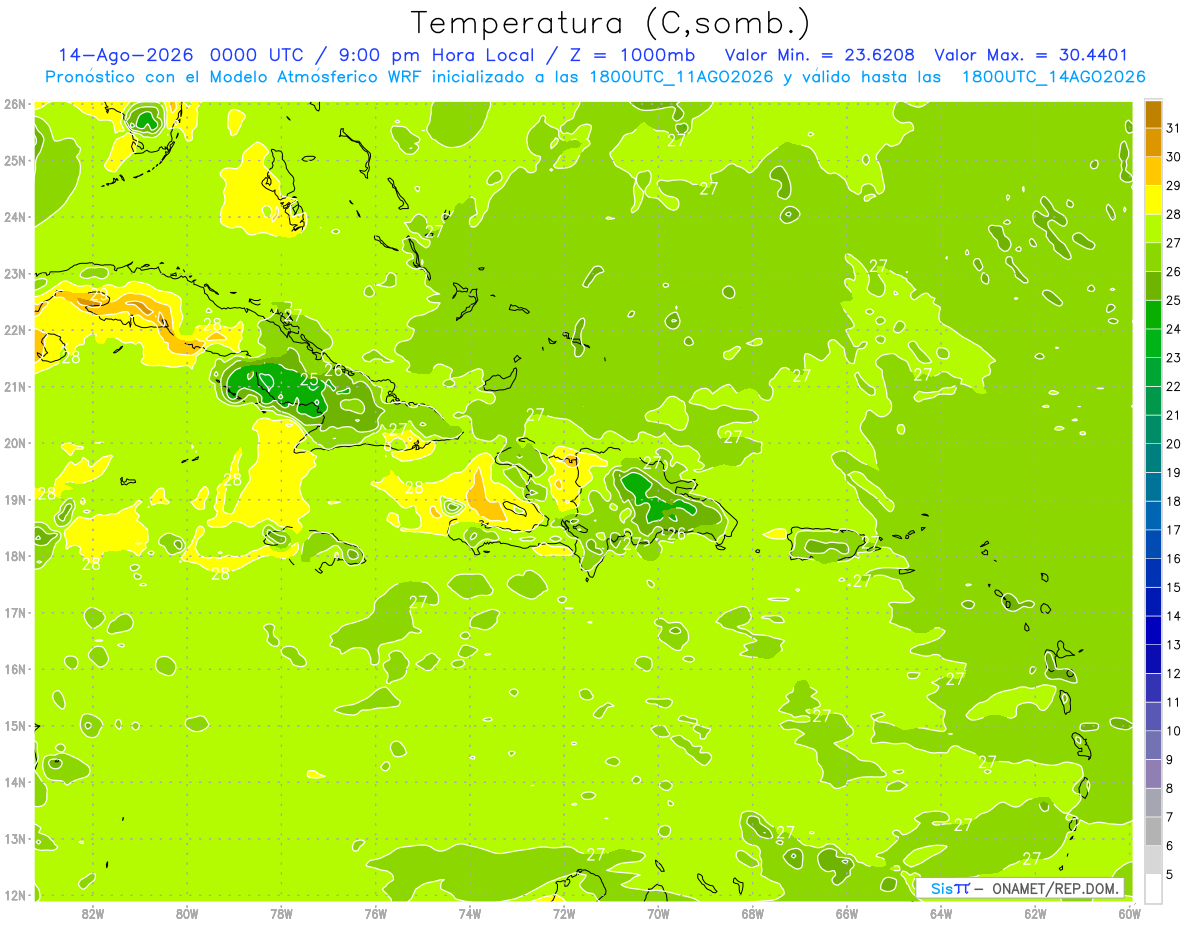Click the gold legend swatch between 29 and 30
Viewport: 1200px width, 927px height.
[1153, 171]
